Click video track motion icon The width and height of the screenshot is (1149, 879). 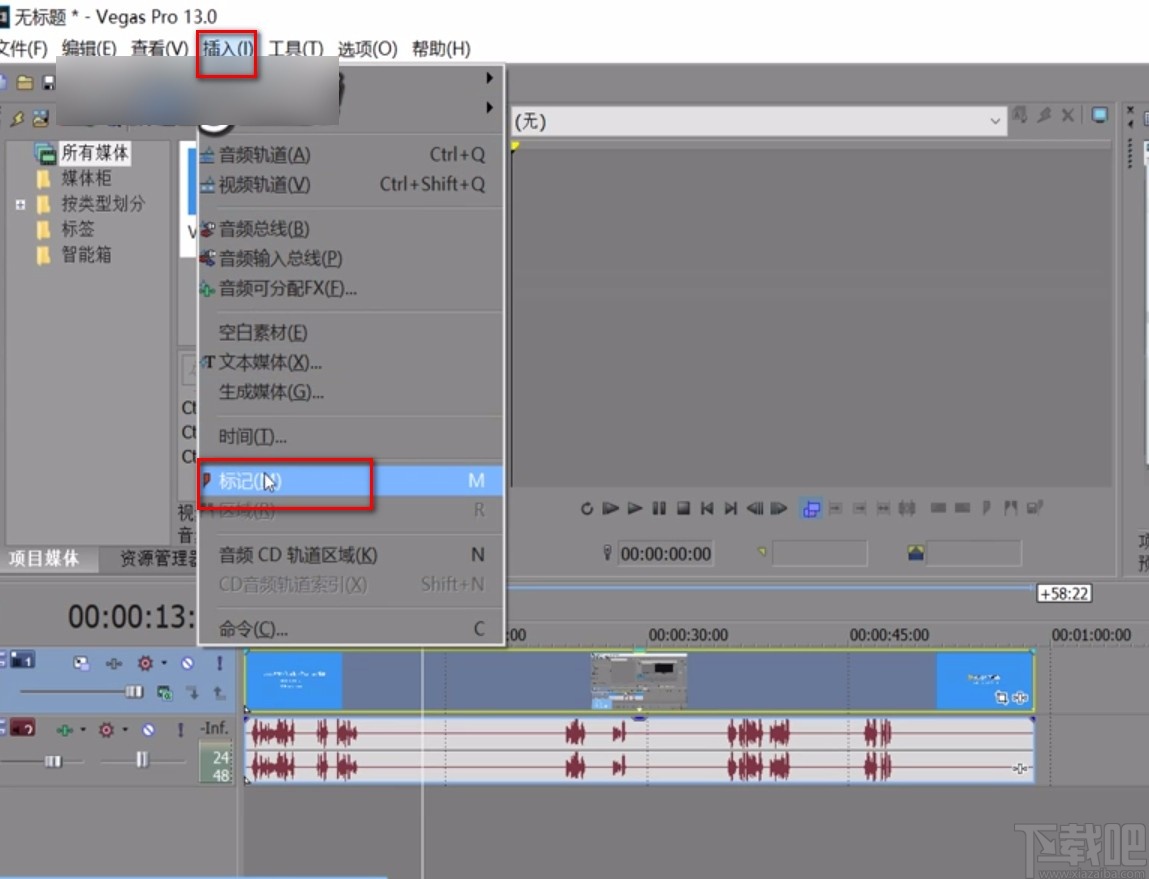coord(114,663)
